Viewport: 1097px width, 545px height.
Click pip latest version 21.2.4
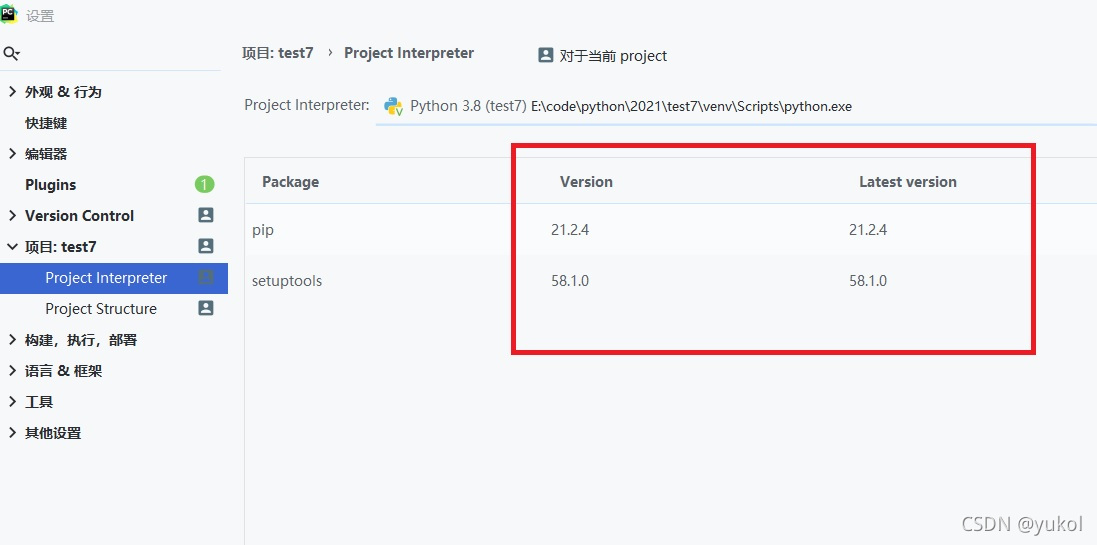[868, 229]
